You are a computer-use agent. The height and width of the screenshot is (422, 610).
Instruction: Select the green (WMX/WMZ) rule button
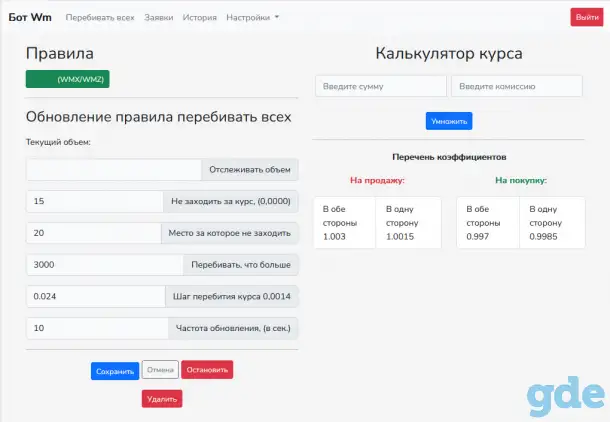click(x=68, y=79)
